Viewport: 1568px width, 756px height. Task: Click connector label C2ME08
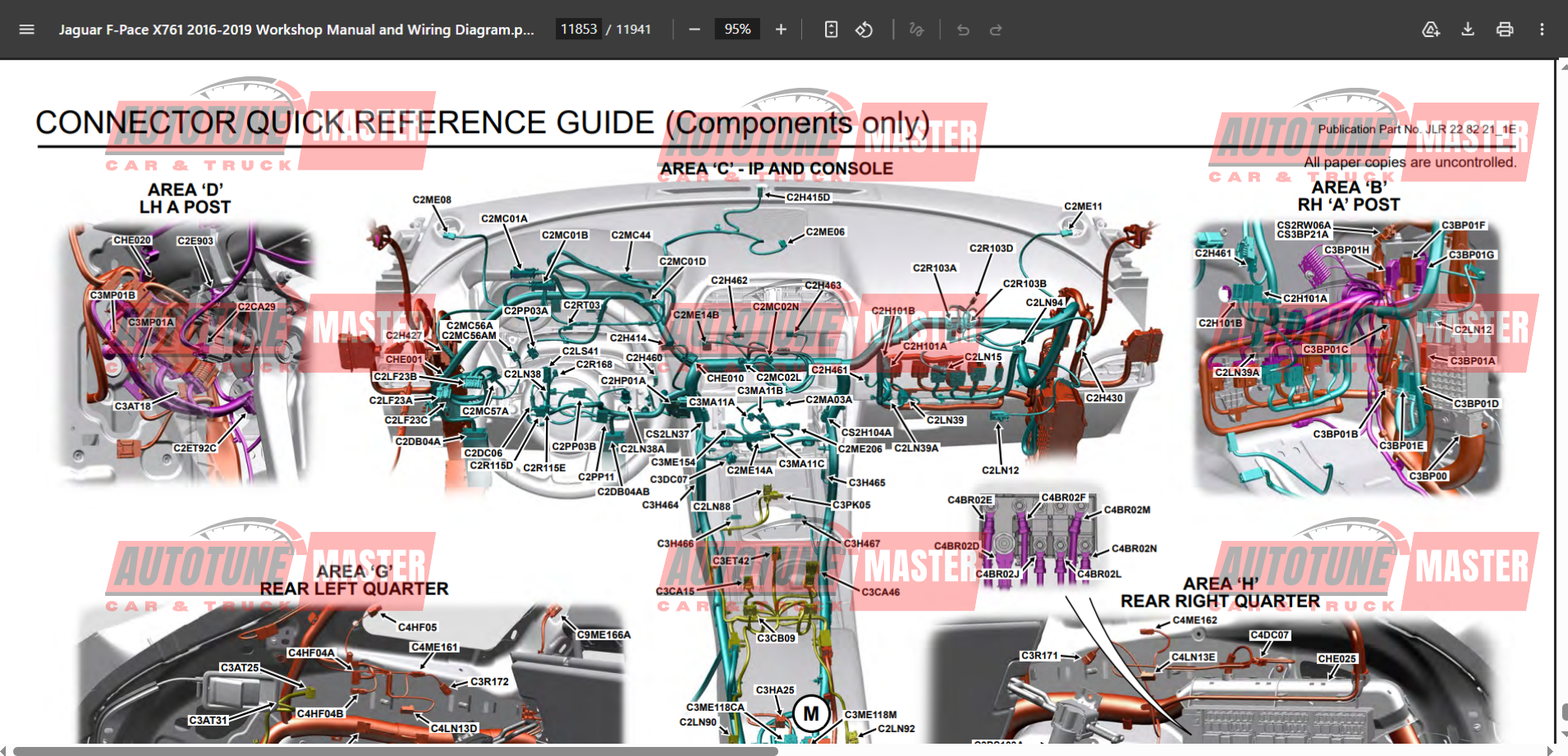(432, 199)
